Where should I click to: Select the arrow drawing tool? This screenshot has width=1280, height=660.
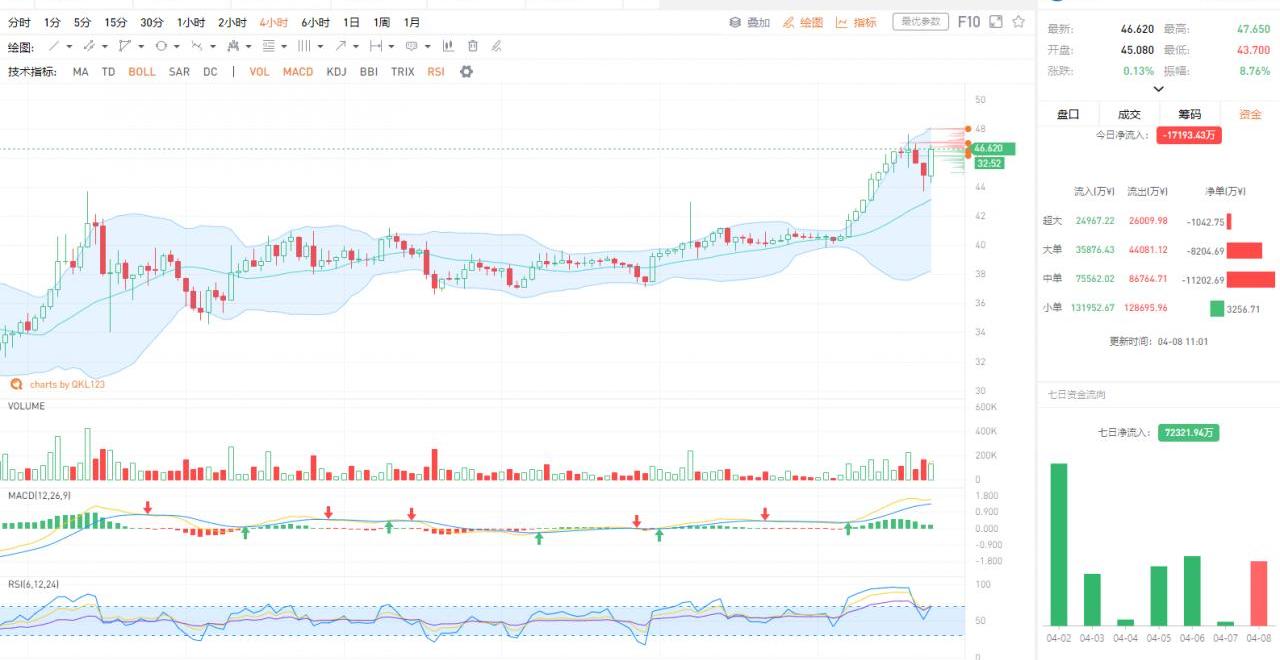tap(341, 46)
